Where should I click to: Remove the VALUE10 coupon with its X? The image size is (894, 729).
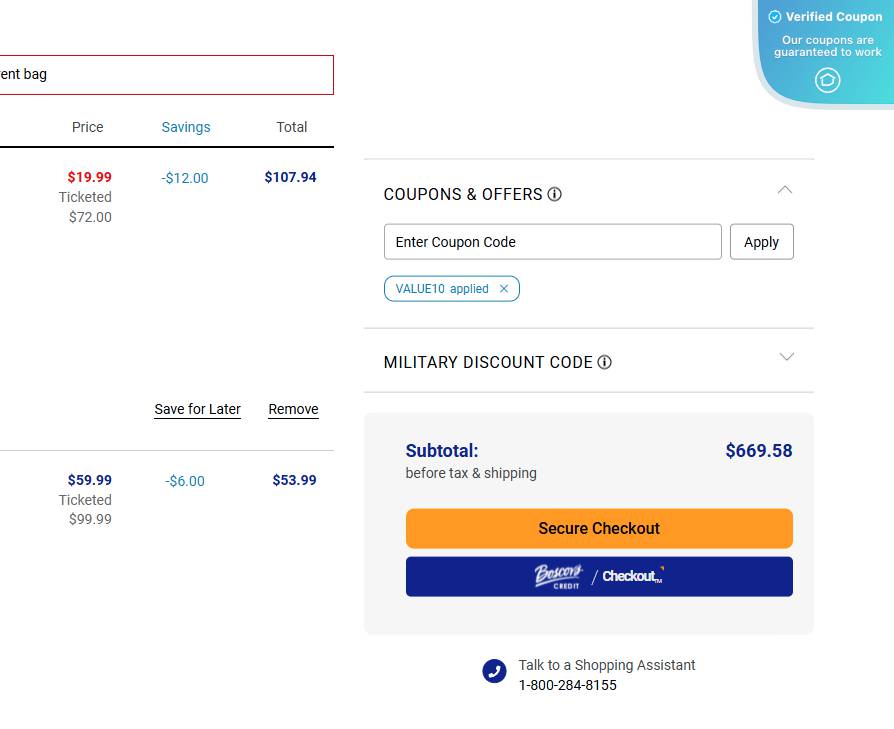point(504,289)
